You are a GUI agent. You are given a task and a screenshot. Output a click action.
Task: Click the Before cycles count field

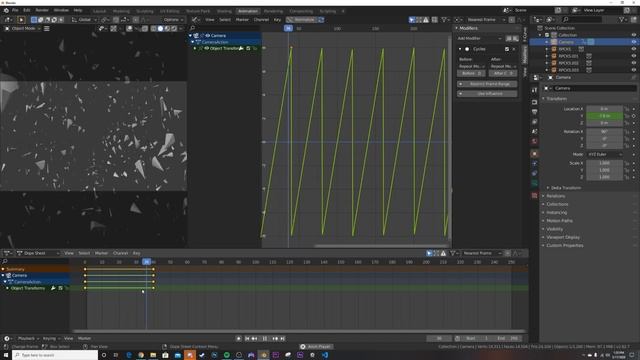coord(472,73)
